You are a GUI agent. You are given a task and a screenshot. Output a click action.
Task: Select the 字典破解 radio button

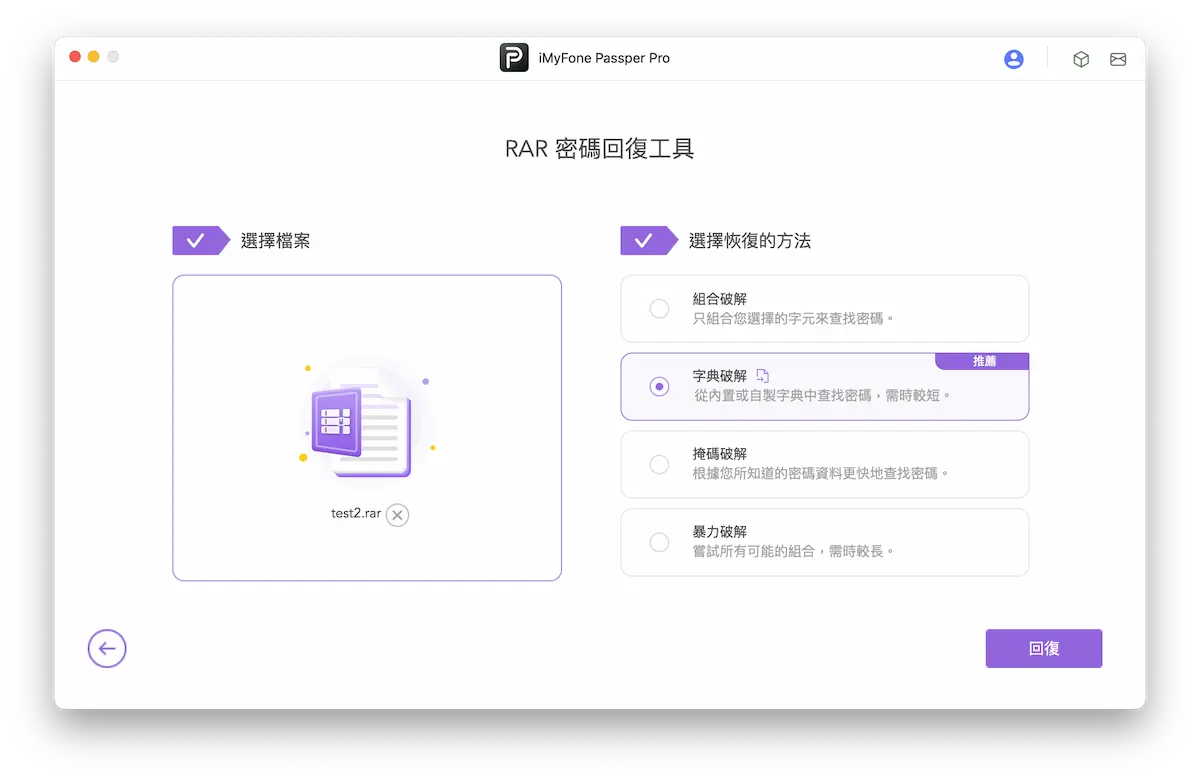click(659, 386)
